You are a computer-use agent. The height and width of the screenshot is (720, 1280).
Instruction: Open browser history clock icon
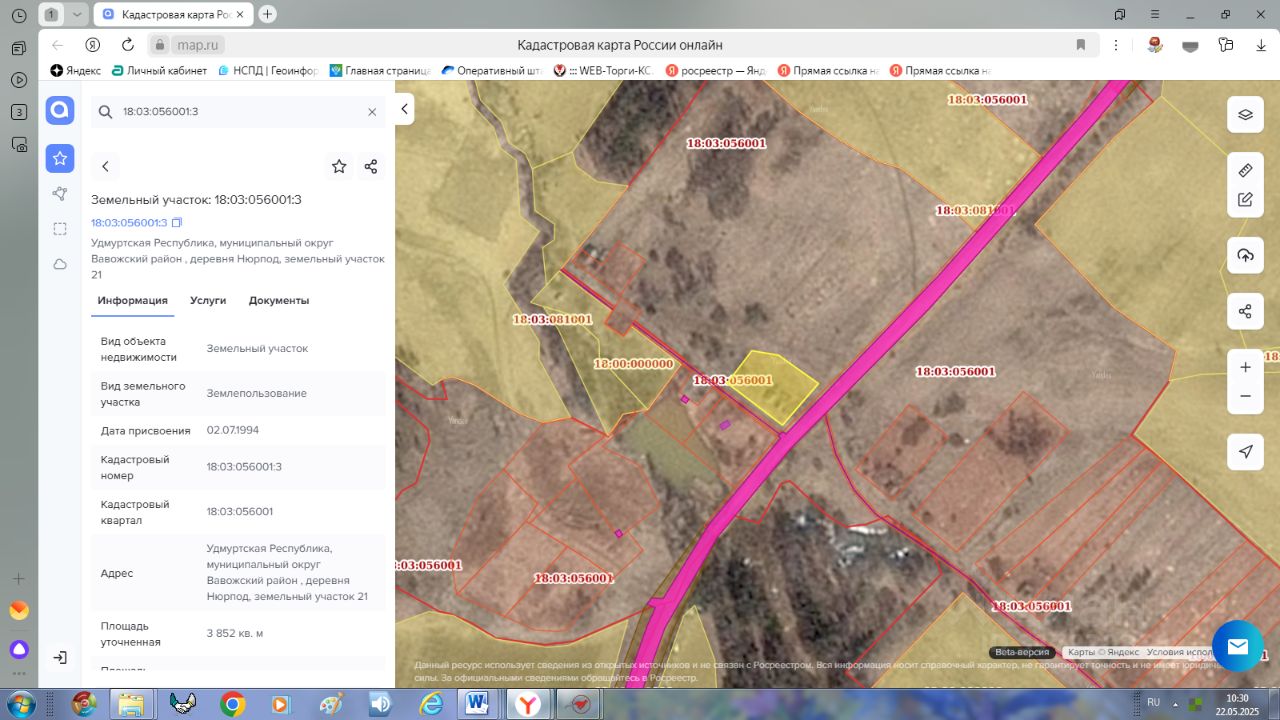(18, 15)
